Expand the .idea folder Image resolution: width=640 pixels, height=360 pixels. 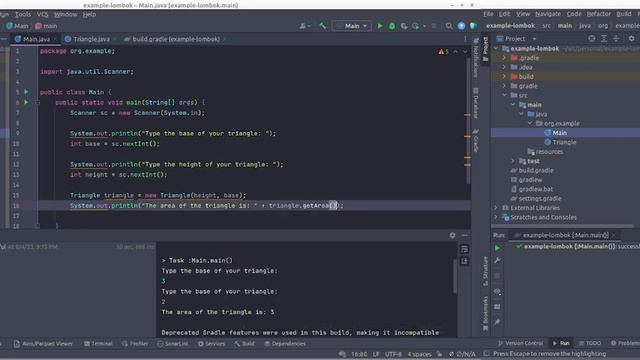coord(504,67)
